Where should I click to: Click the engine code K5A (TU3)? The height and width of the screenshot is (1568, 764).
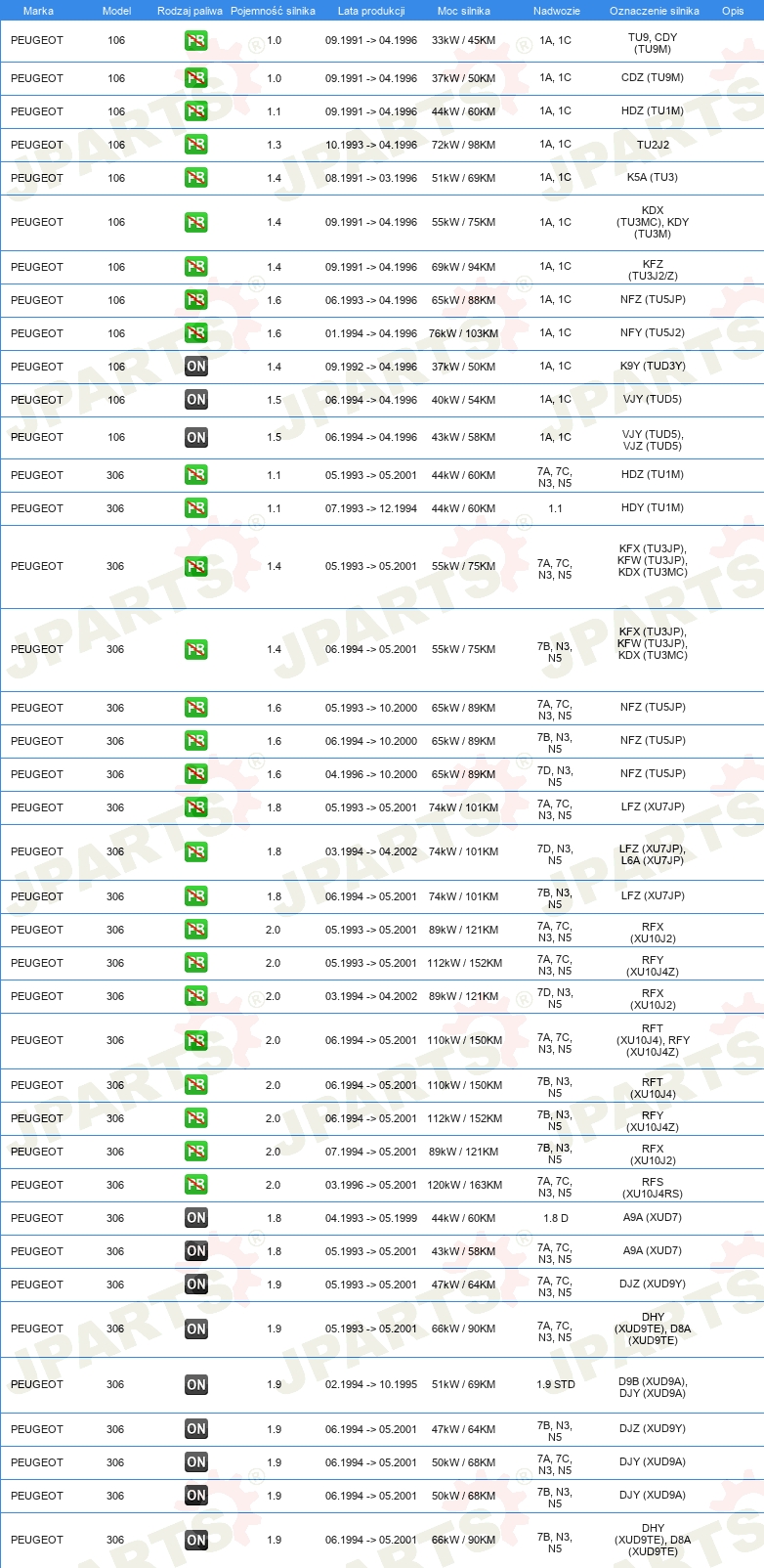(653, 178)
